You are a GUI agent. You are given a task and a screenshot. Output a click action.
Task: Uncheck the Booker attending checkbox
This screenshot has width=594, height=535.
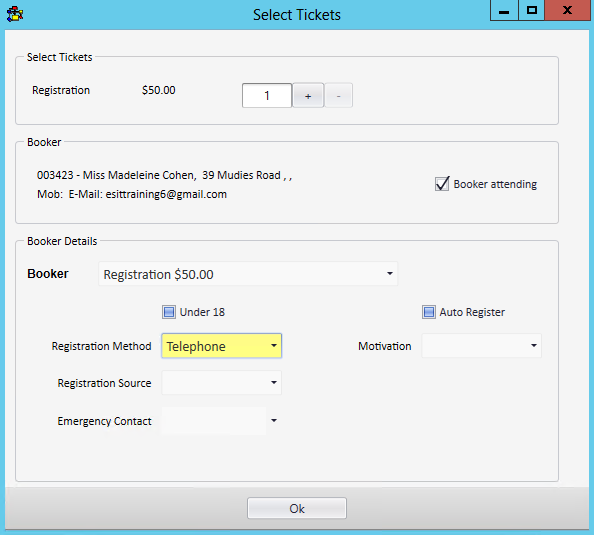tap(442, 184)
